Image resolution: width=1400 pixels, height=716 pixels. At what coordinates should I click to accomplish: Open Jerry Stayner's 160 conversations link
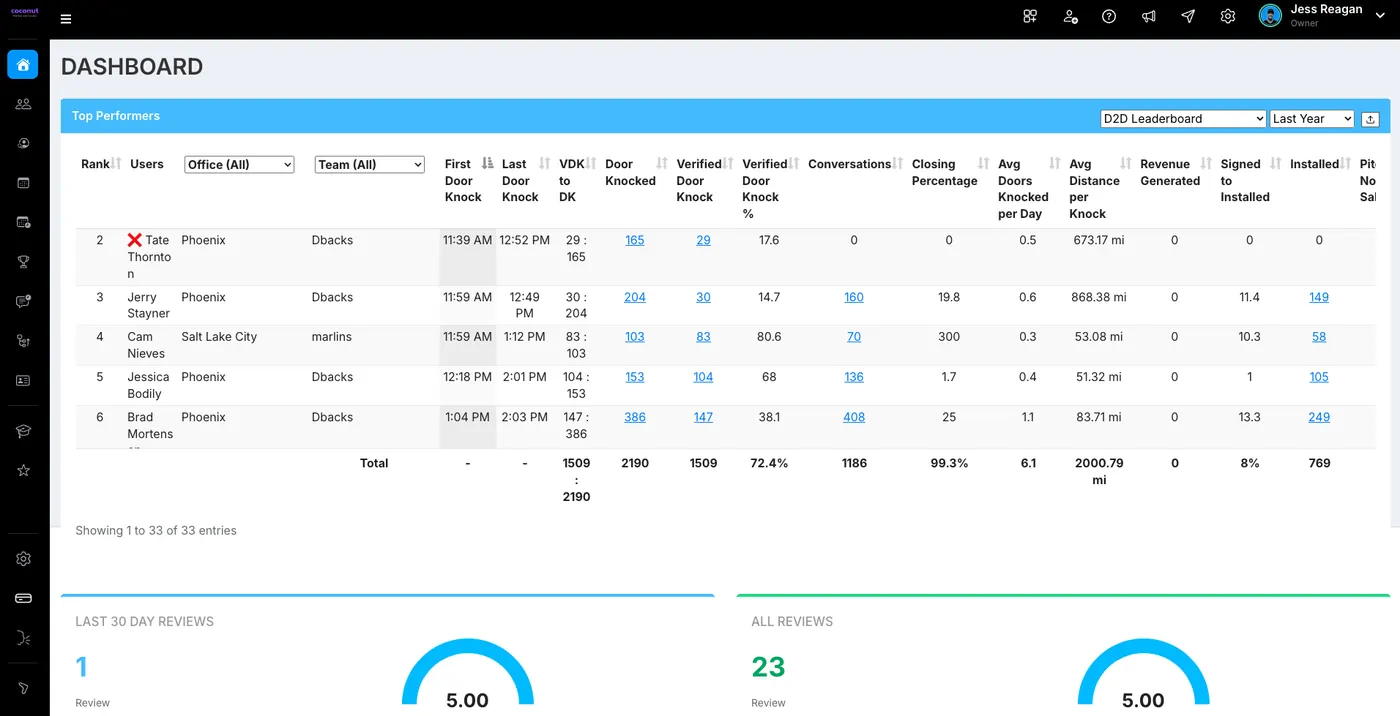coord(854,297)
